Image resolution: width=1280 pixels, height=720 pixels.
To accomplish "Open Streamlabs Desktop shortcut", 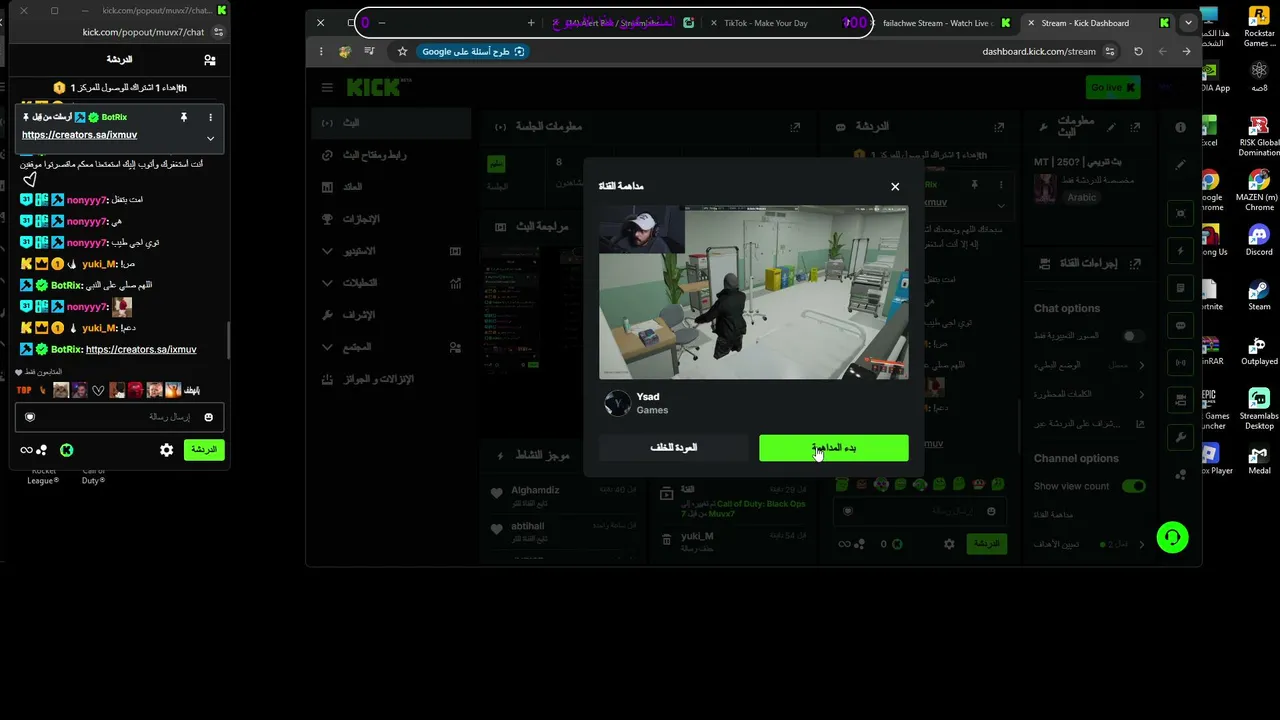I will pos(1259,410).
